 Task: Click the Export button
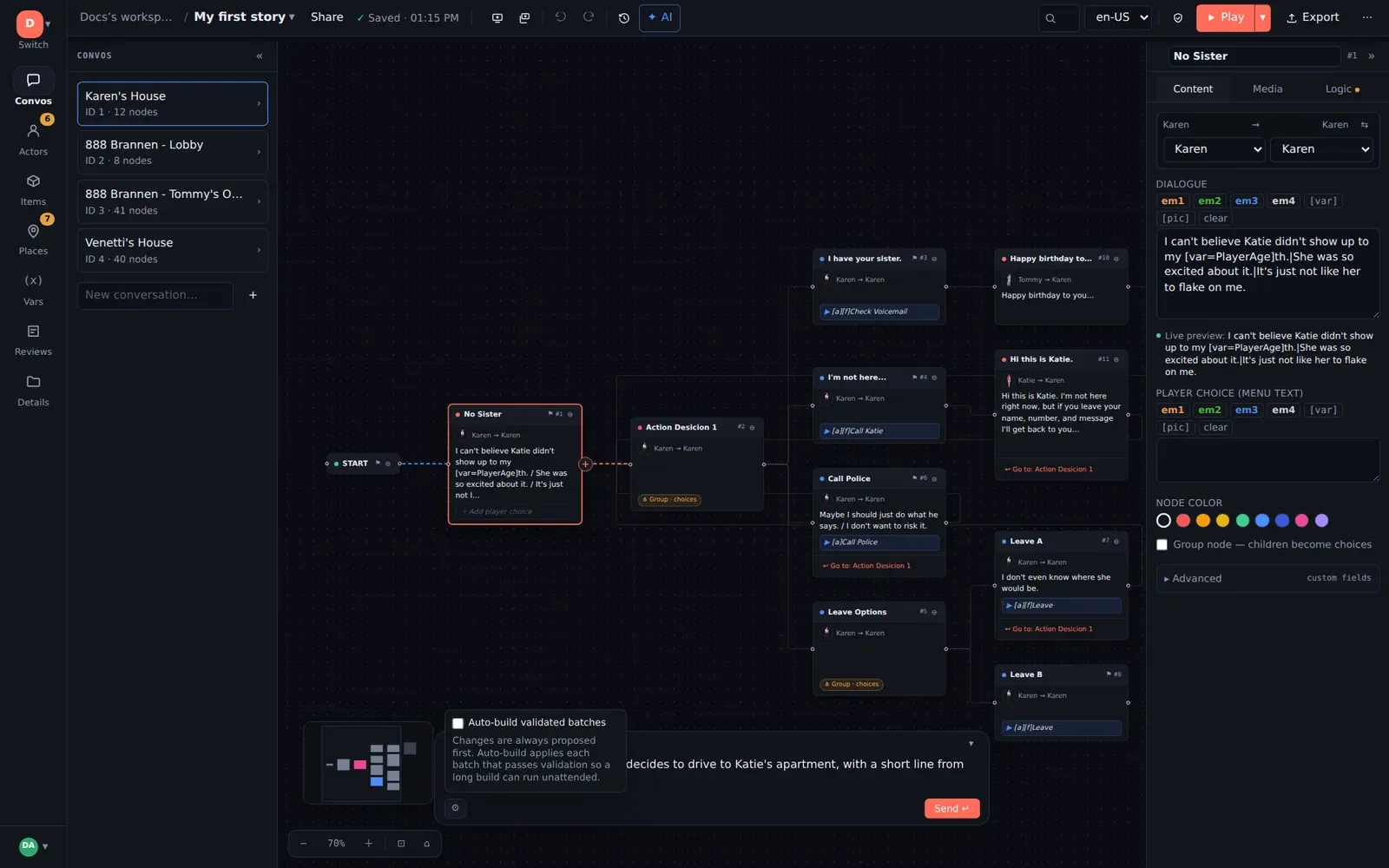pyautogui.click(x=1313, y=17)
